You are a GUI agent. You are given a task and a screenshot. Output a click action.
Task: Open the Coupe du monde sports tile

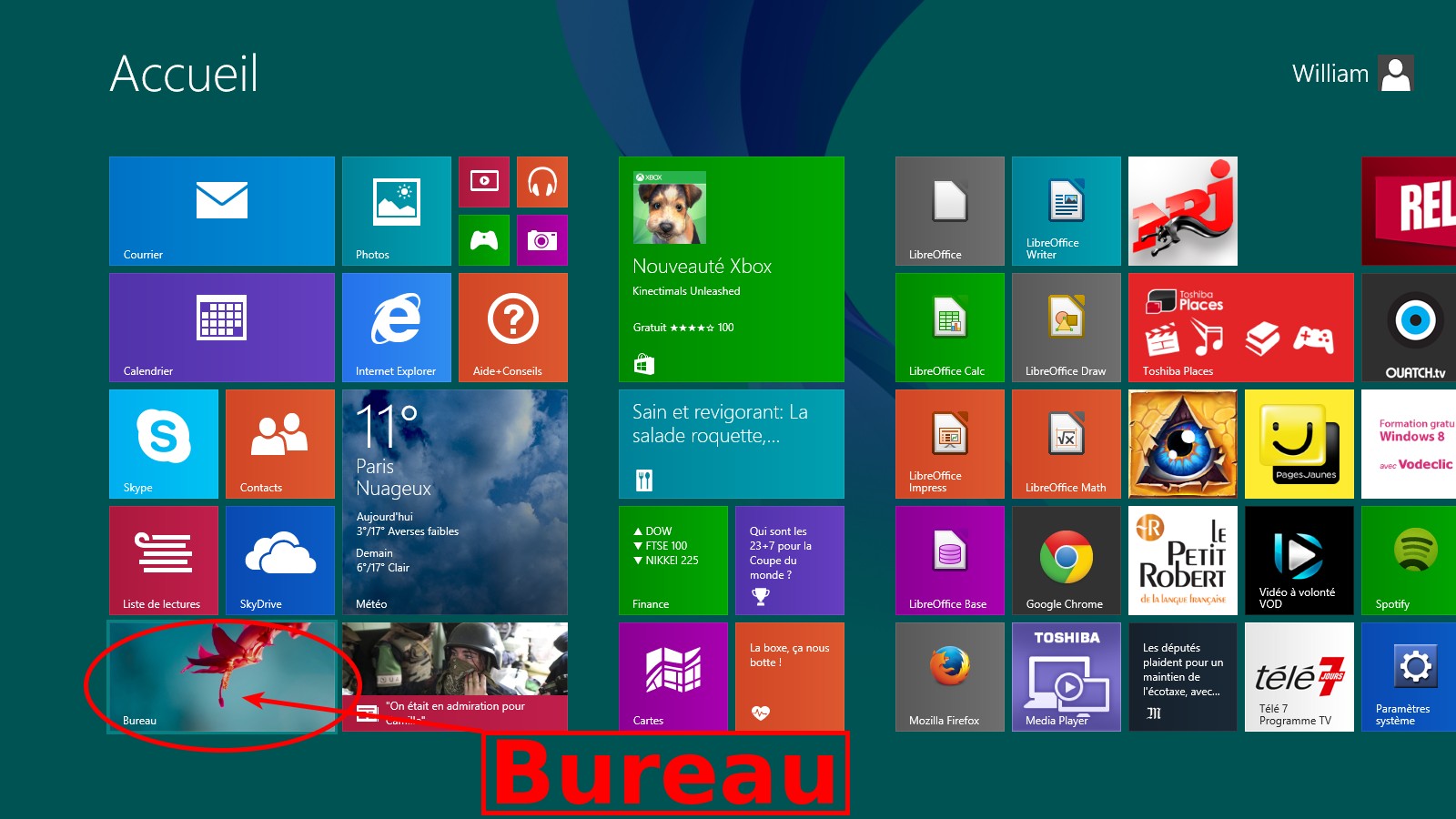tap(790, 561)
